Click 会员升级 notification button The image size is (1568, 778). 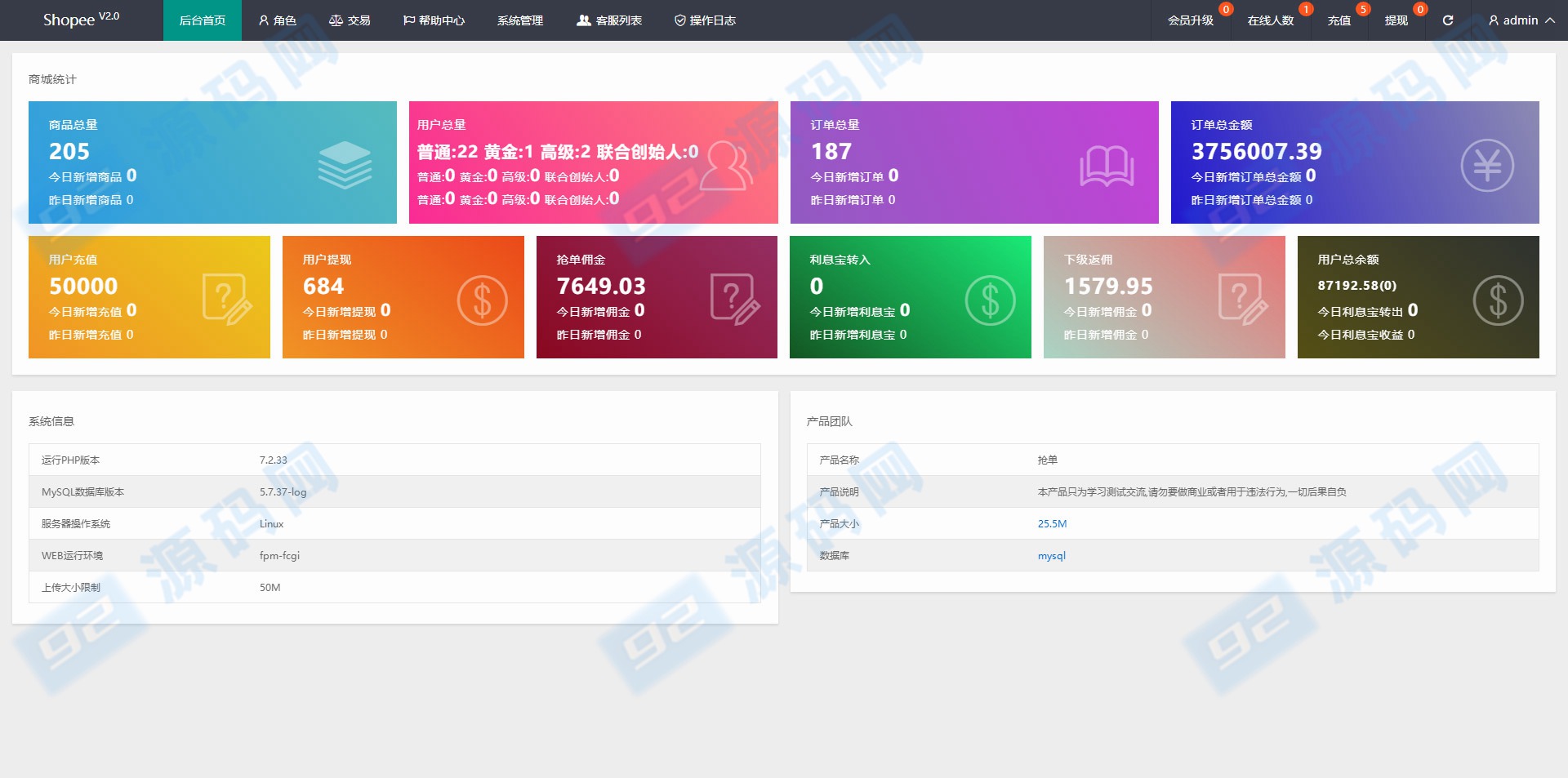pyautogui.click(x=1191, y=20)
